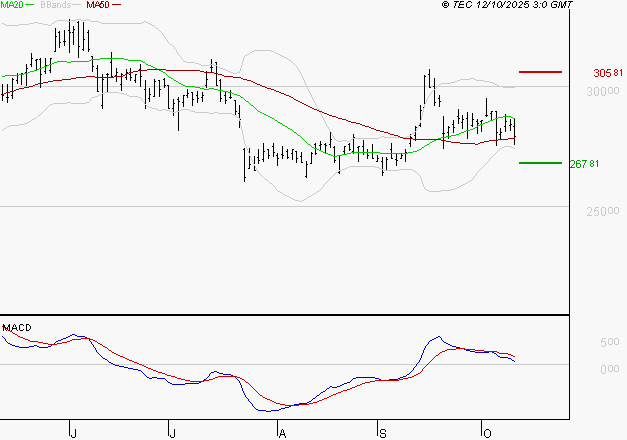Click the 267.81 support price label
The image size is (627, 440).
coord(608,164)
